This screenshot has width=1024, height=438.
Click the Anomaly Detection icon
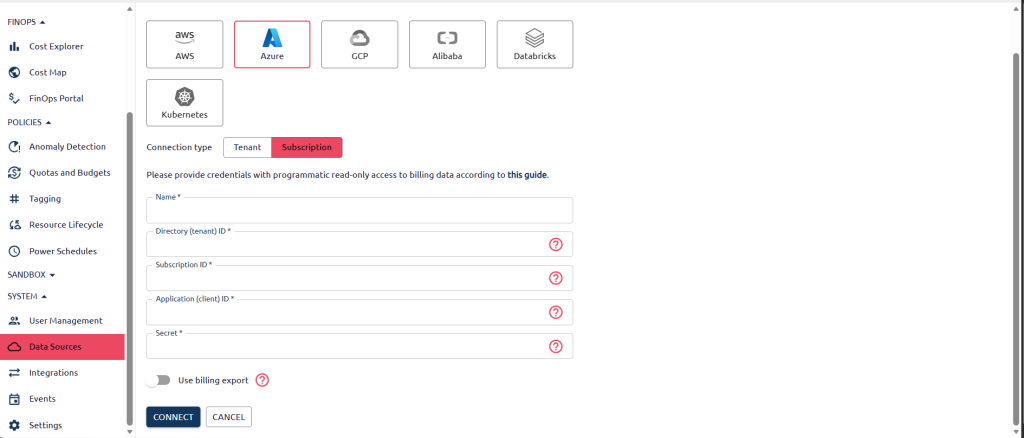(x=14, y=147)
